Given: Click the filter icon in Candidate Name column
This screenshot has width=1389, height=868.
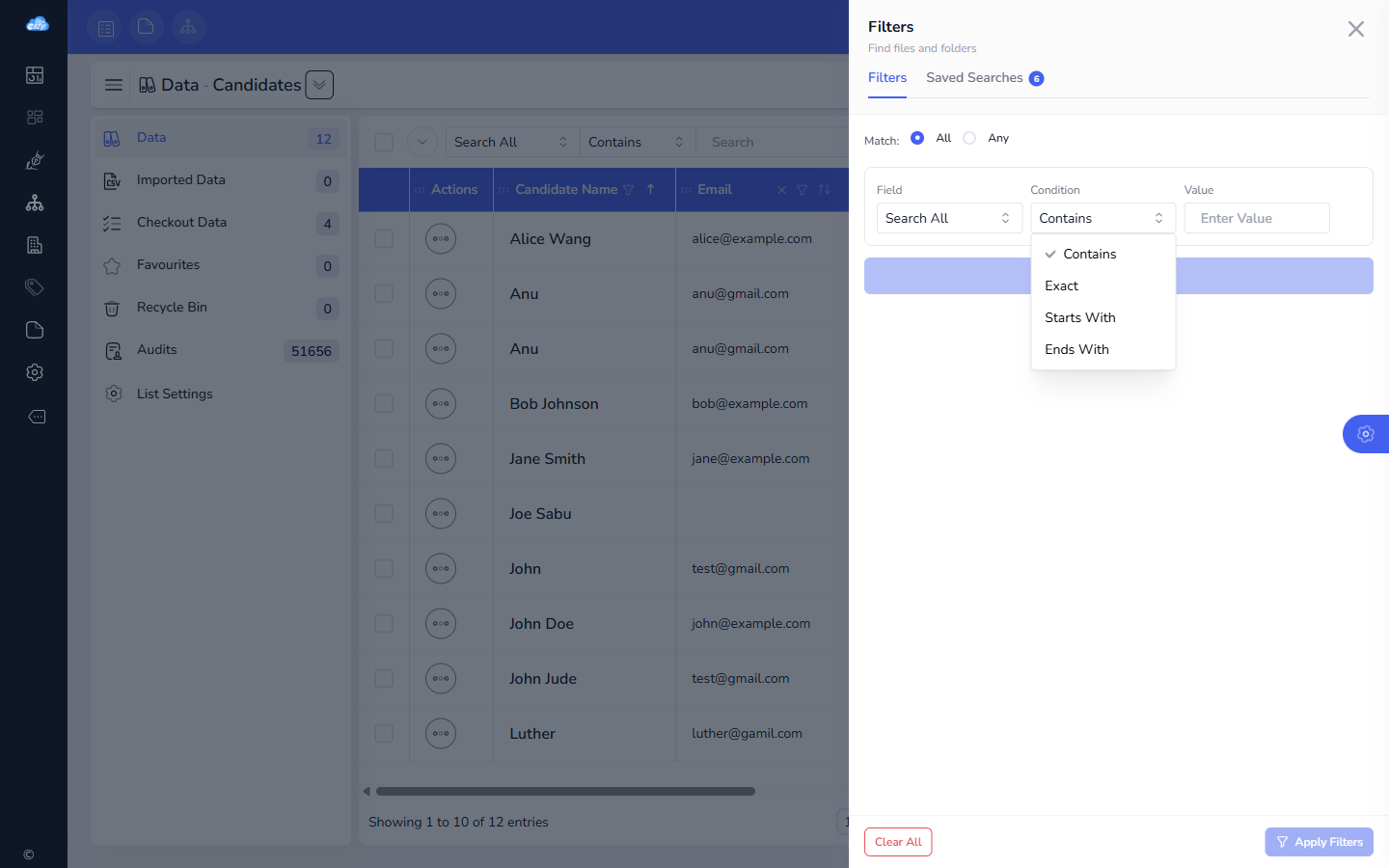Looking at the screenshot, I should coord(629,190).
